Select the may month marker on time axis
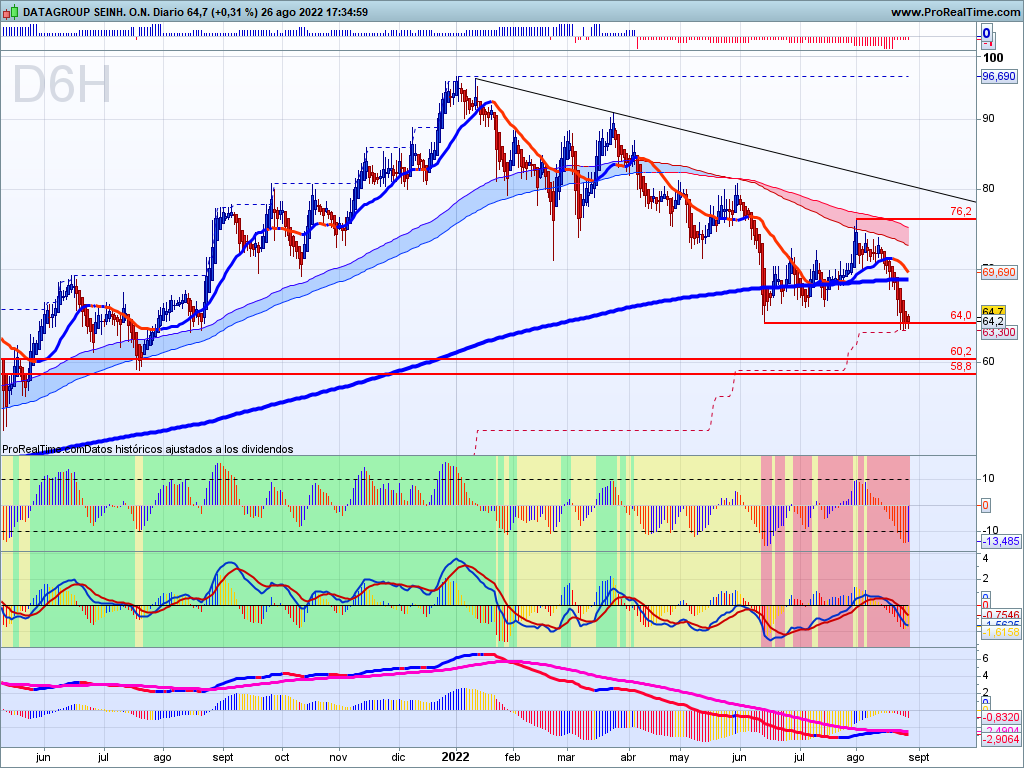 [680, 758]
